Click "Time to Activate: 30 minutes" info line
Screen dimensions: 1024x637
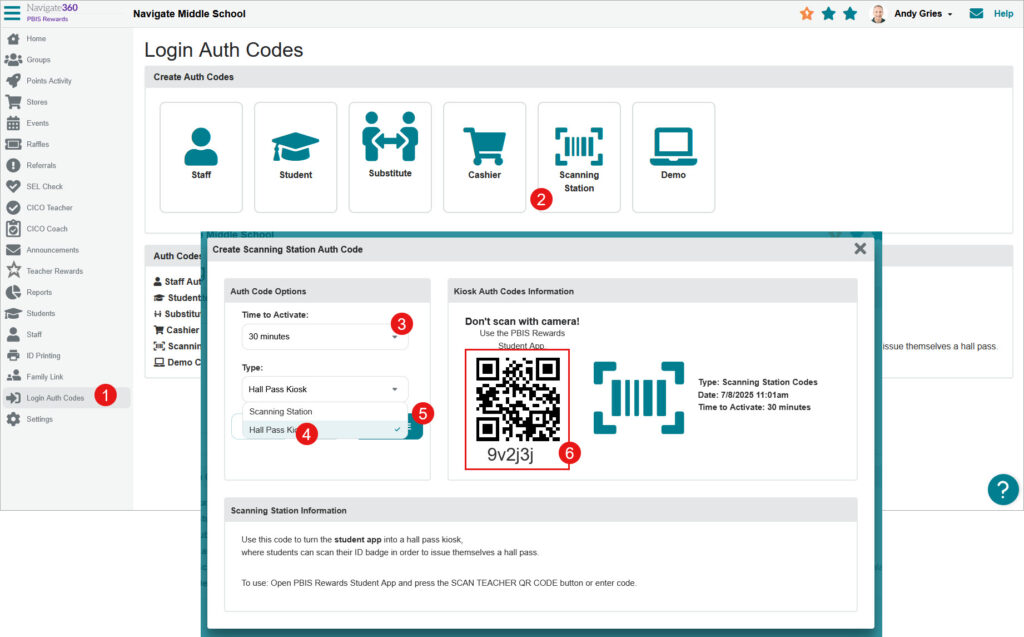[x=754, y=407]
